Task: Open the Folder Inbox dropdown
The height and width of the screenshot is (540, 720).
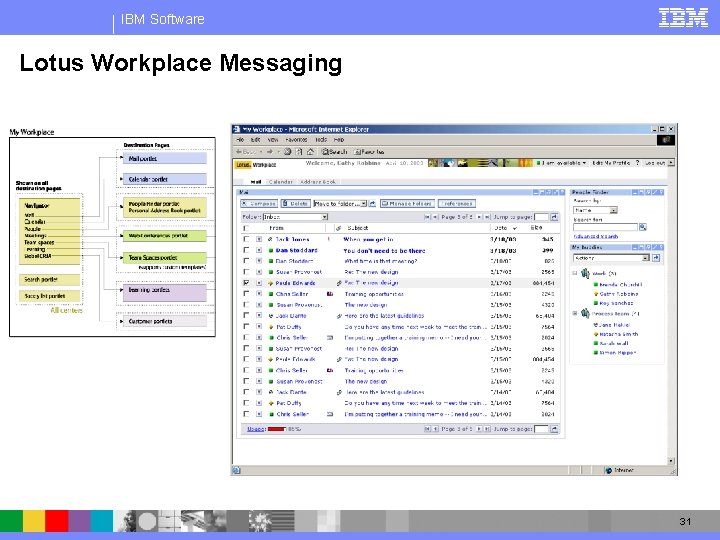Action: 295,217
